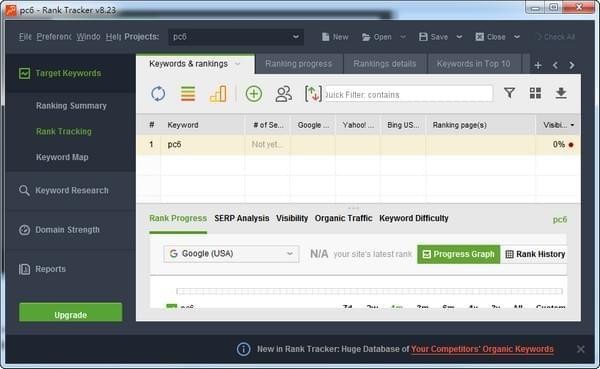Open Google (USA) search engine dropdown

click(x=231, y=253)
